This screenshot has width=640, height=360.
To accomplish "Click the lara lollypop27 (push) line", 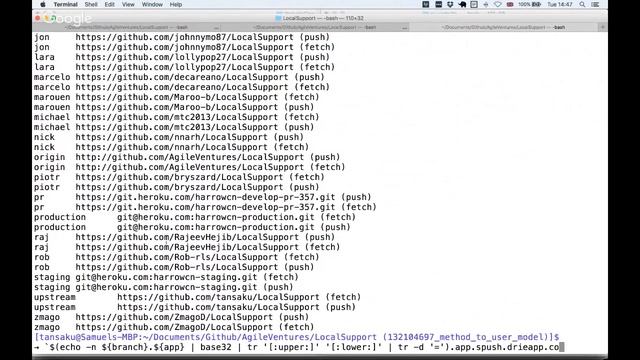I will 182,57.
